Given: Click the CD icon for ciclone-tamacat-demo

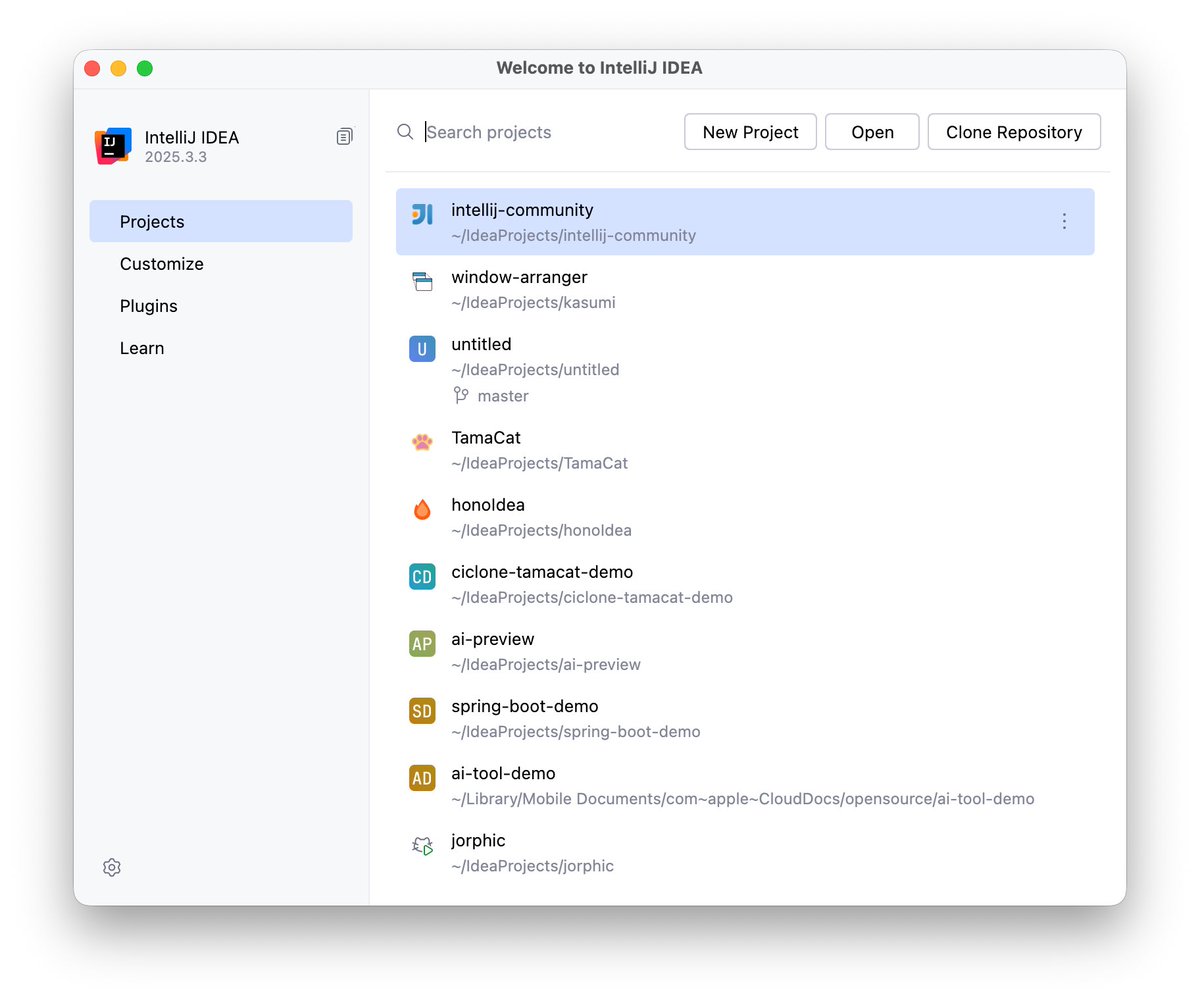Looking at the screenshot, I should coord(422,576).
